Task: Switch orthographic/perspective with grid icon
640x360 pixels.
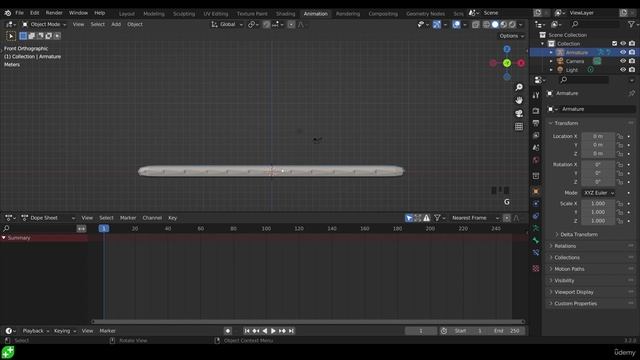Action: [x=519, y=127]
